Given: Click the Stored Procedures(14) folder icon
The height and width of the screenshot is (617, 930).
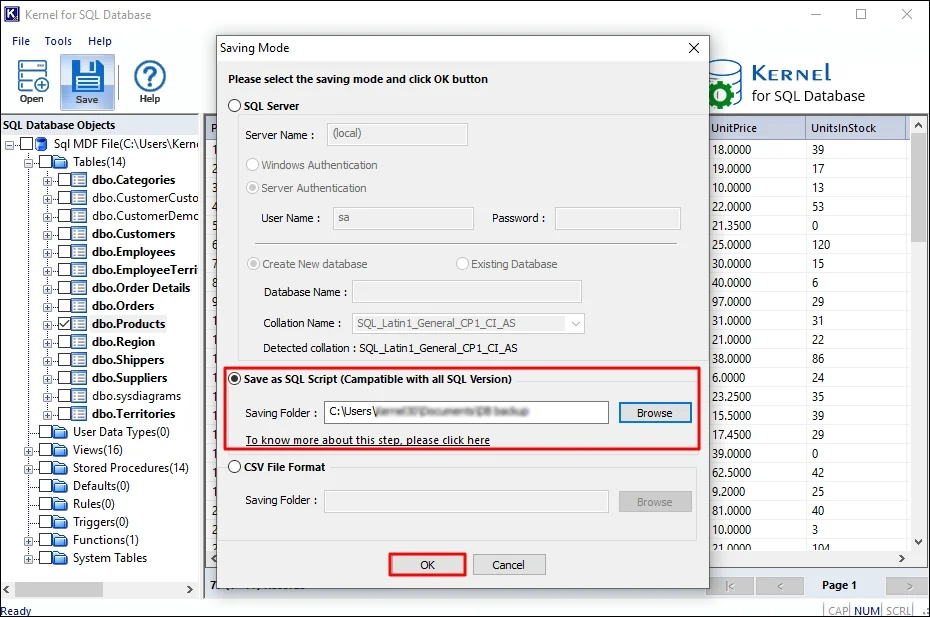Looking at the screenshot, I should [60, 468].
